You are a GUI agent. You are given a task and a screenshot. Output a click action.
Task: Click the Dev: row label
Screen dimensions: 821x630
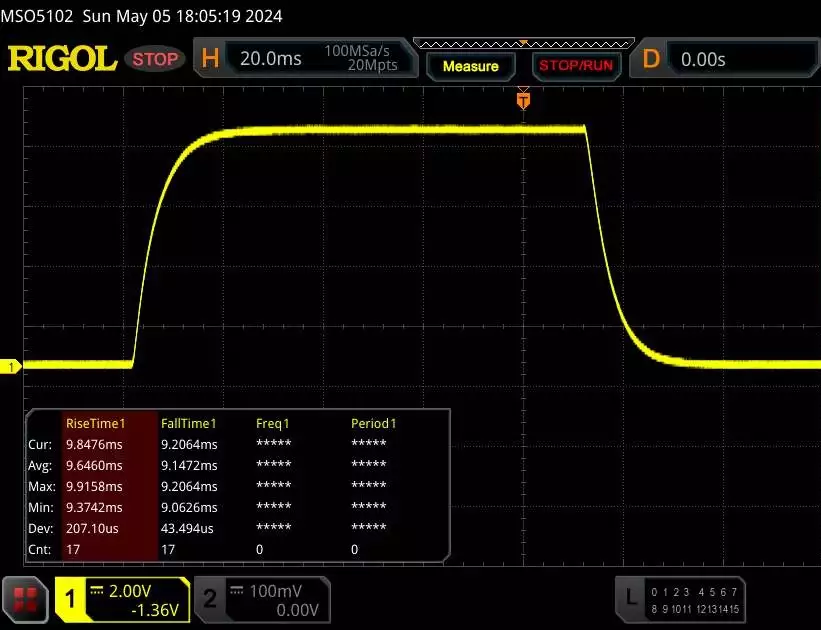tap(40, 528)
